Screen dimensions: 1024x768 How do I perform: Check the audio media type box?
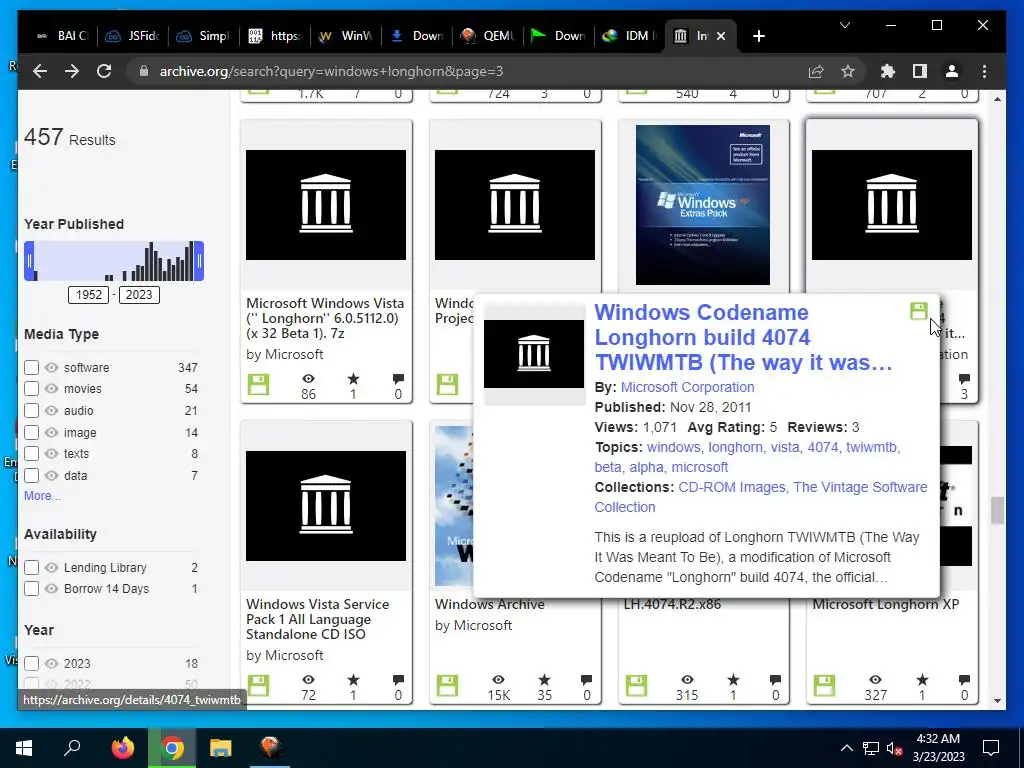(x=31, y=411)
